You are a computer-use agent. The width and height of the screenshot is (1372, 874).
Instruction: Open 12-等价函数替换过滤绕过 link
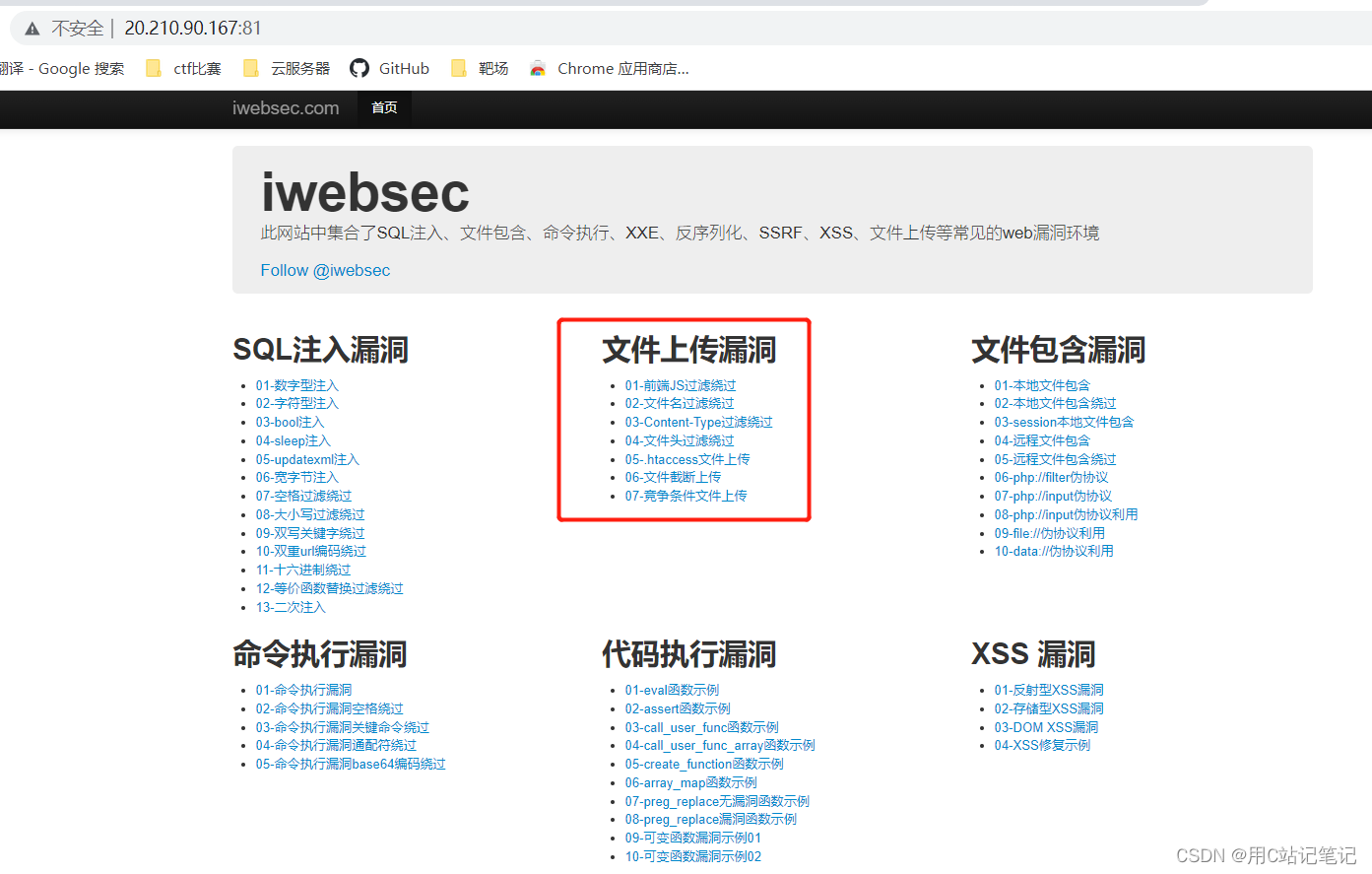pos(330,588)
